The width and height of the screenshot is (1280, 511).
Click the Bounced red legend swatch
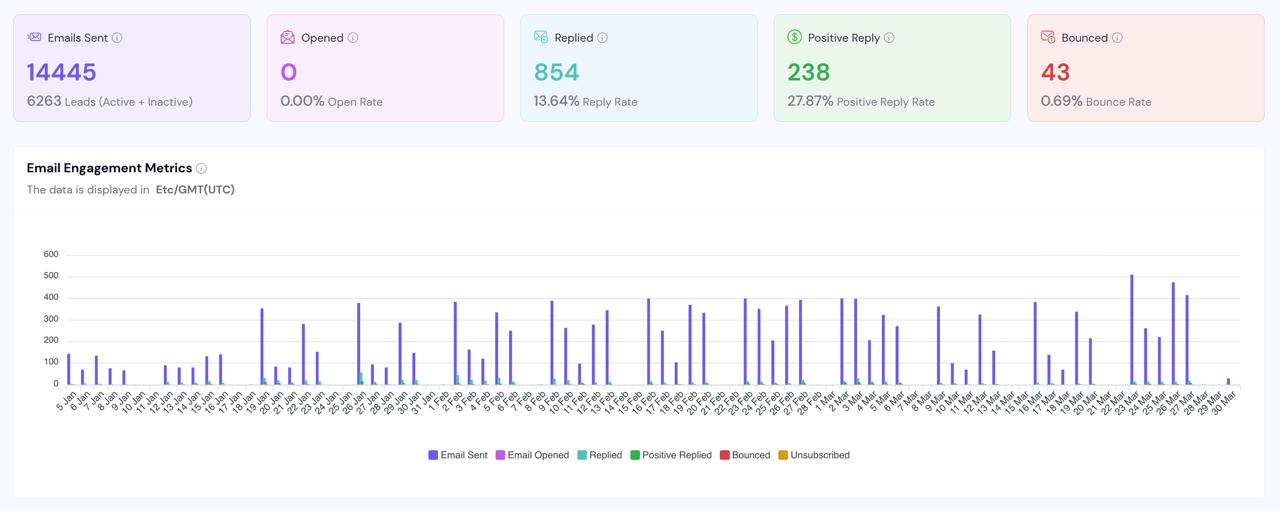[725, 455]
